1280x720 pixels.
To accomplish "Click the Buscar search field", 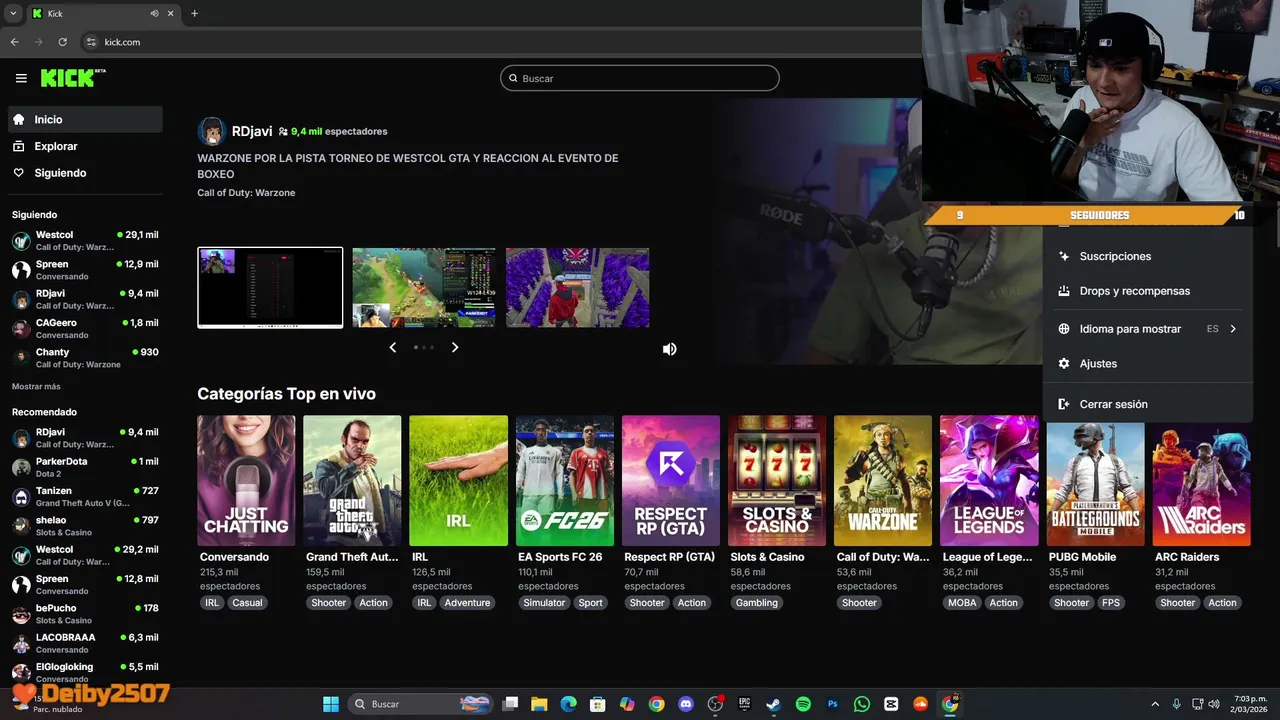I will tap(640, 78).
